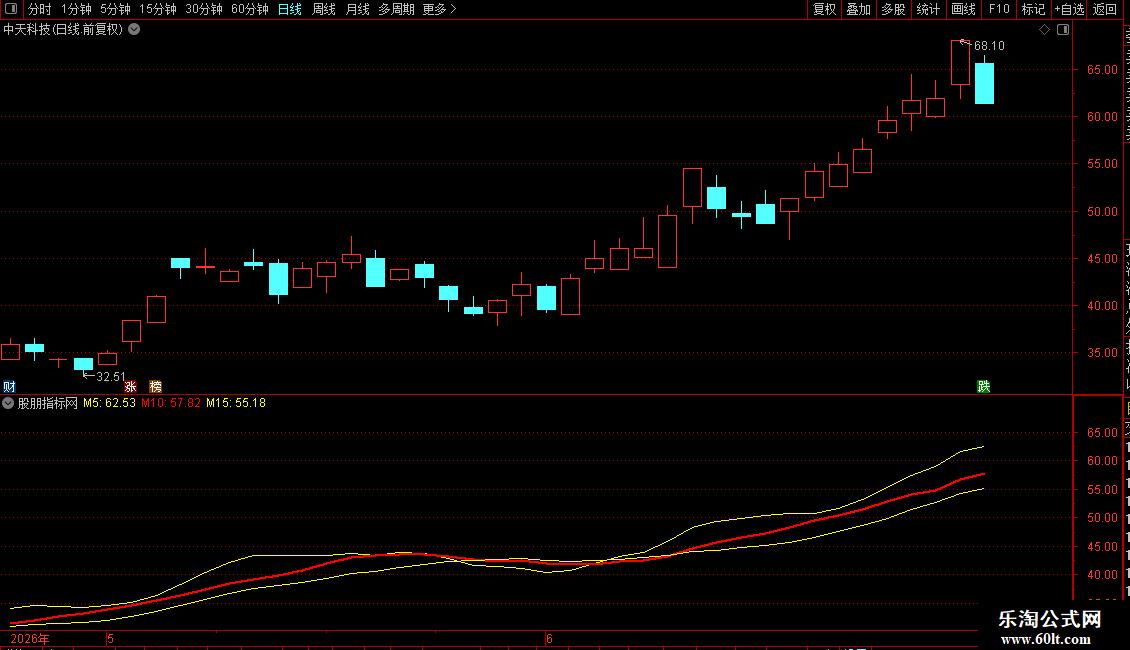Image resolution: width=1130 pixels, height=650 pixels.
Task: Click the month 6 marker on timeline
Action: point(549,639)
